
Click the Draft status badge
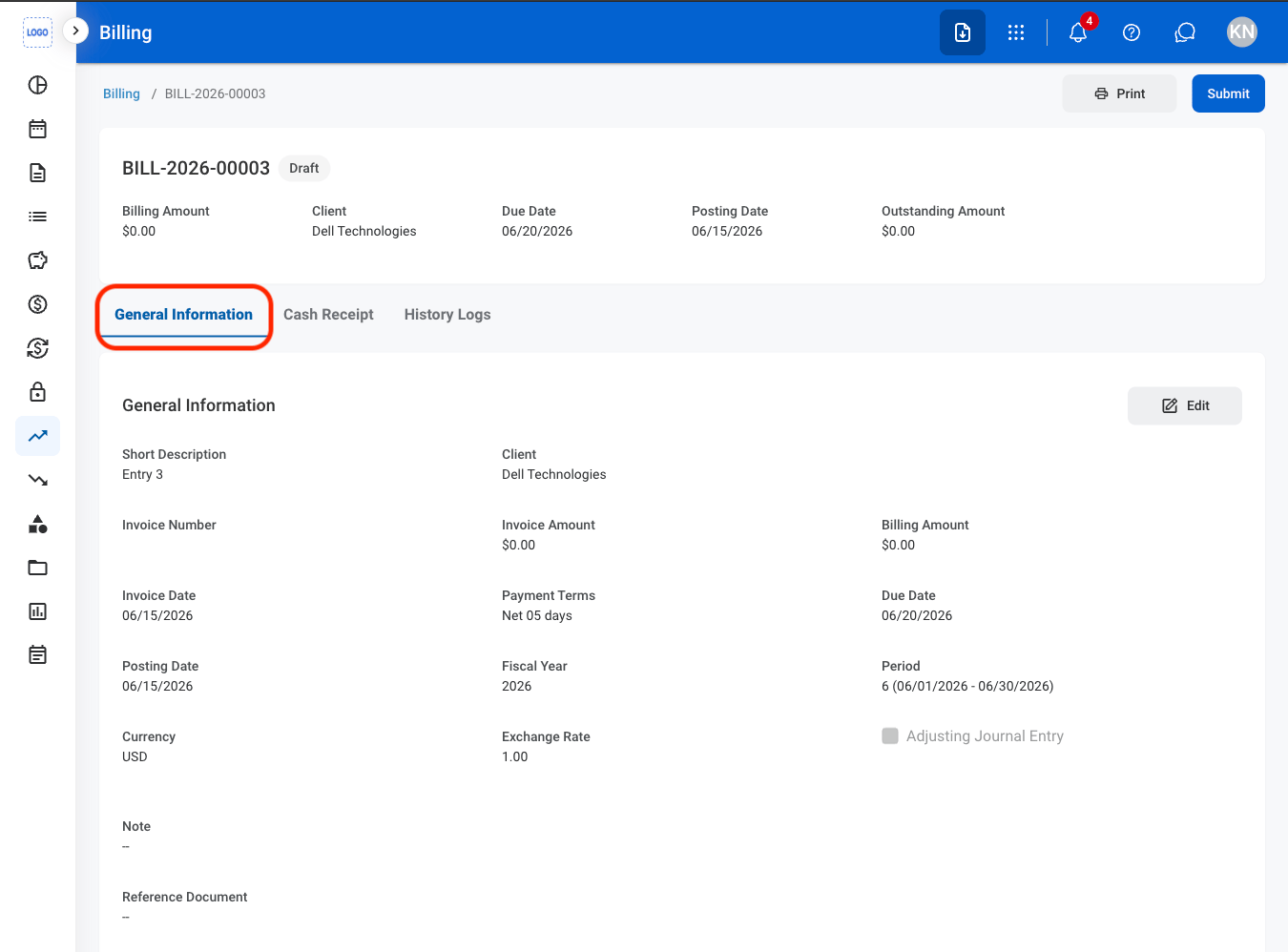click(x=304, y=168)
